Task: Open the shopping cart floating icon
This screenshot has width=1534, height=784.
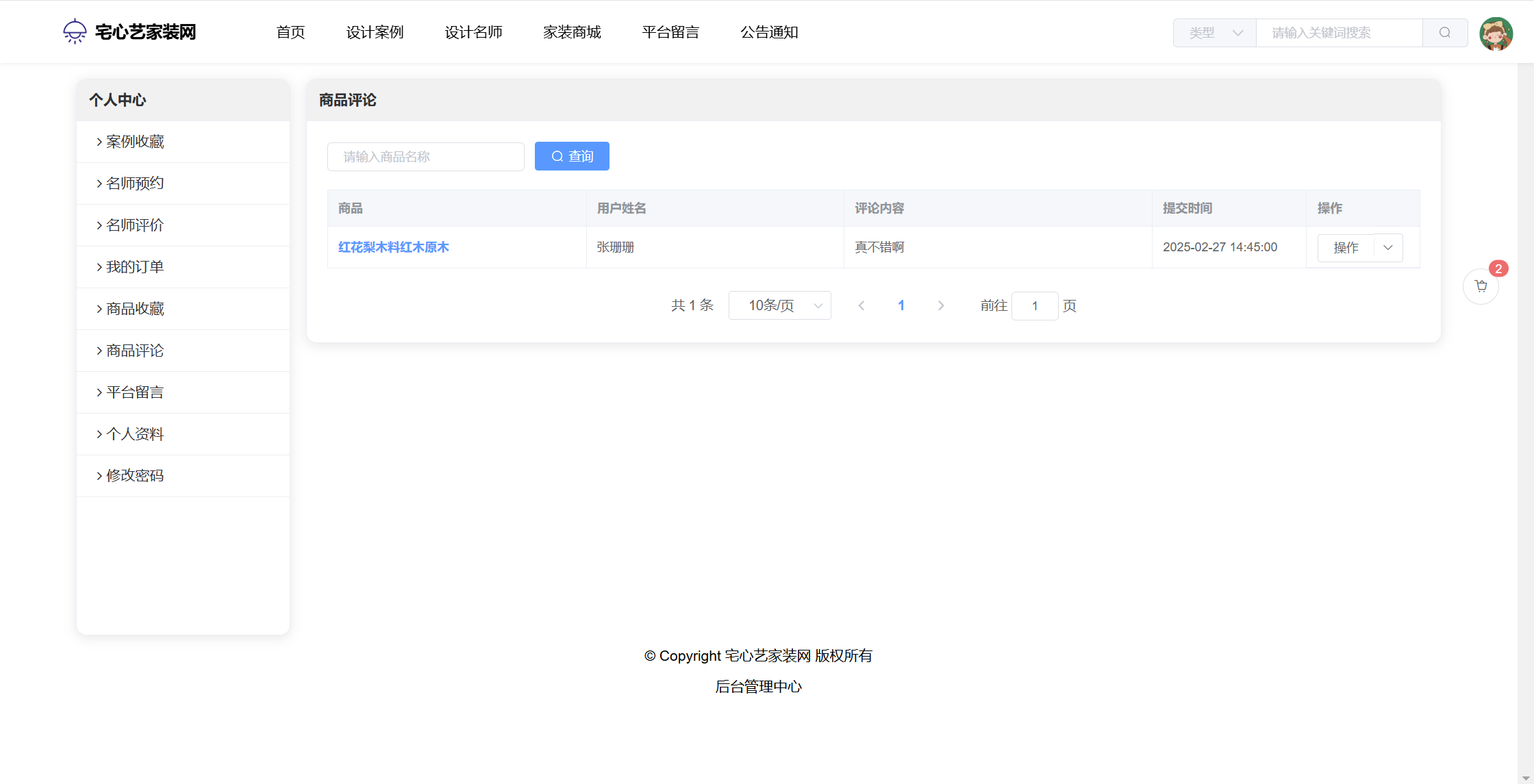Action: point(1481,286)
